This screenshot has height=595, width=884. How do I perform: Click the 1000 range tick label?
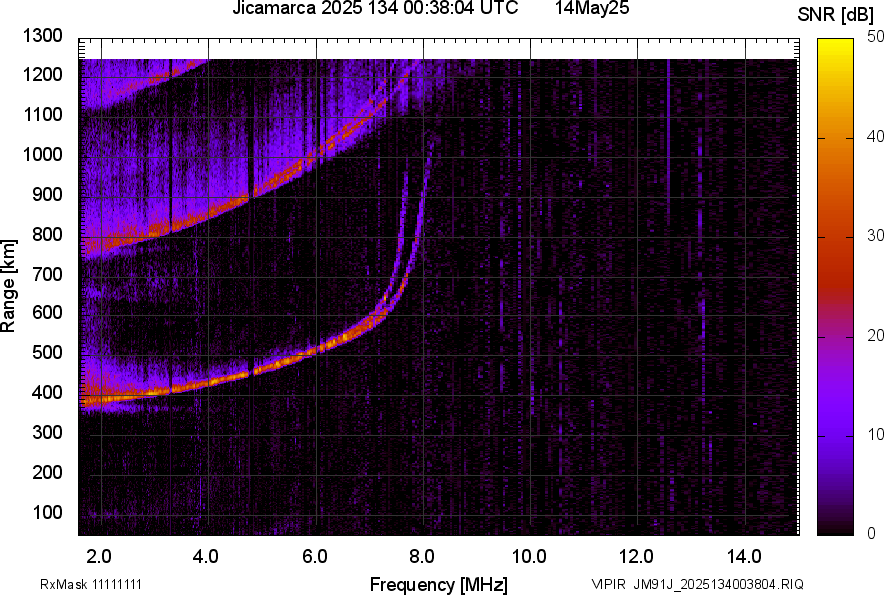tap(43, 154)
